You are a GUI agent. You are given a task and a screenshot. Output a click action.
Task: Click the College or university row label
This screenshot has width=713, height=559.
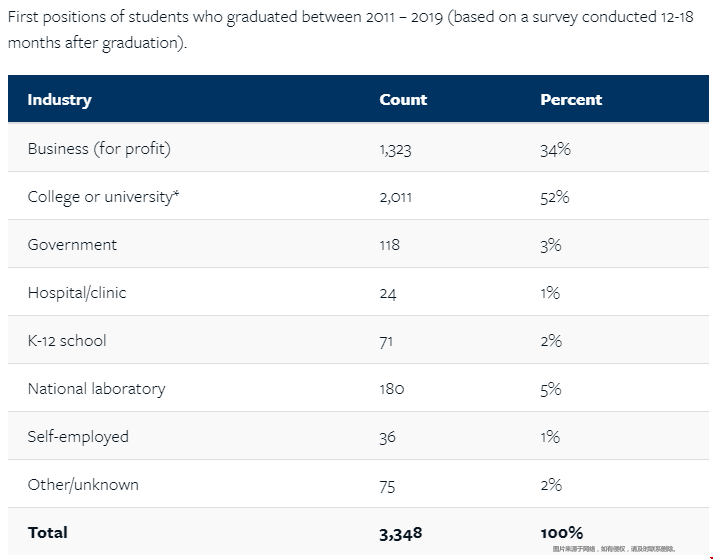tap(103, 197)
